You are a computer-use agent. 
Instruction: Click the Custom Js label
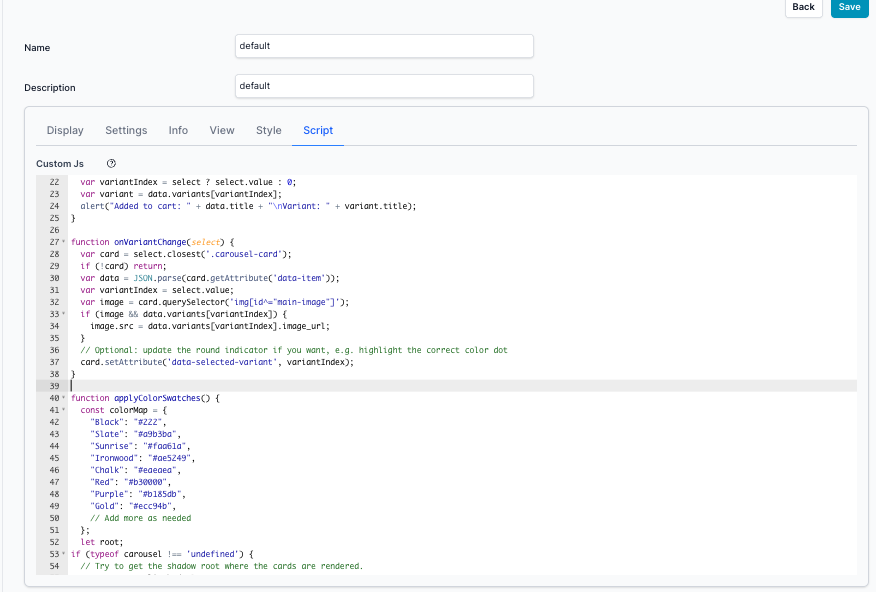coord(60,164)
